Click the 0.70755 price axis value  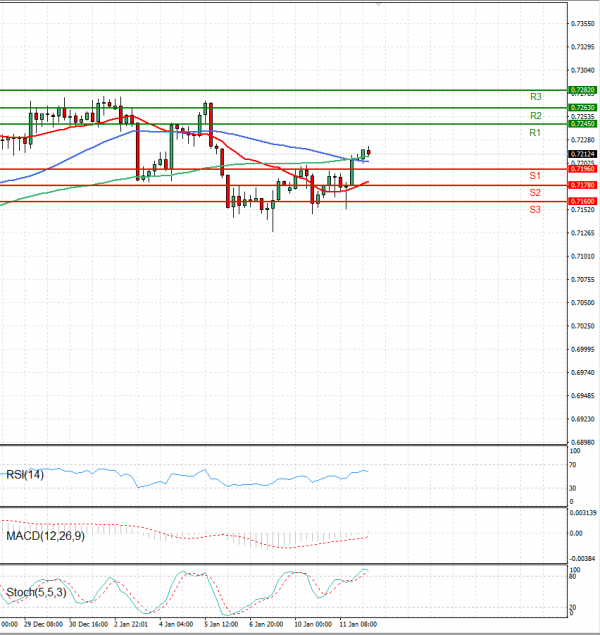[x=583, y=279]
